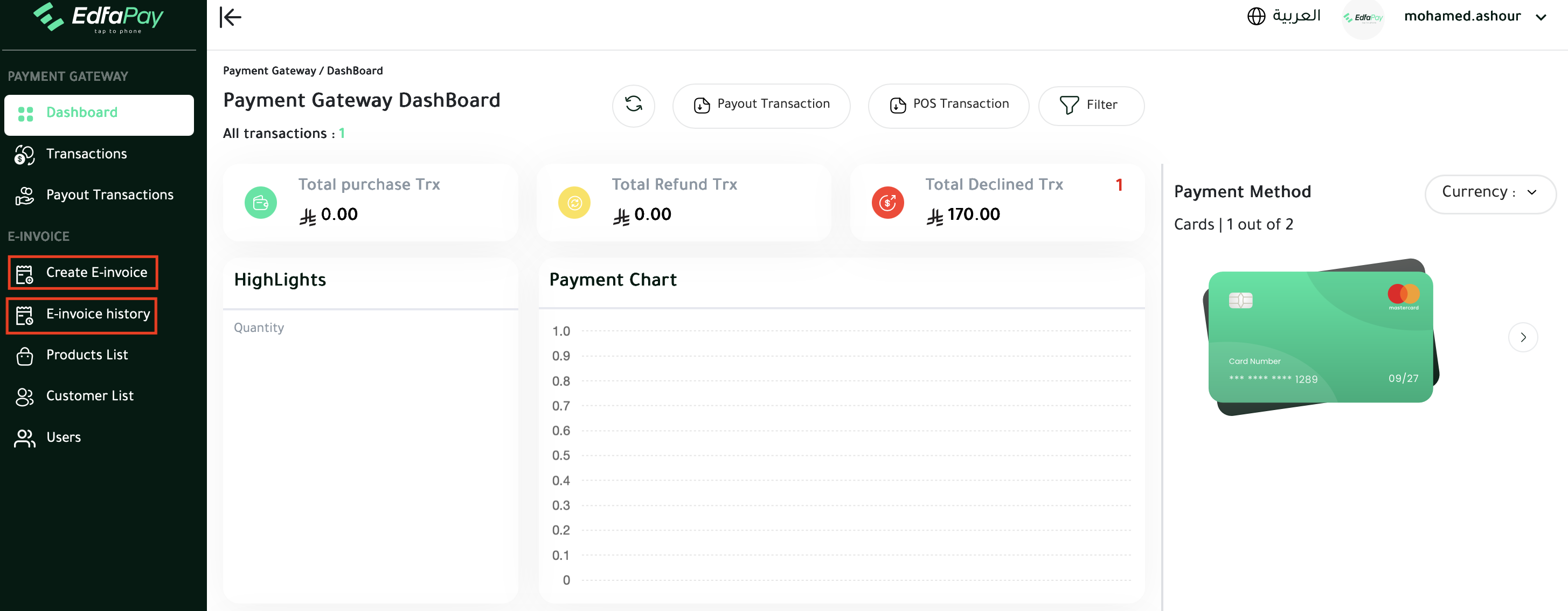Click the green Mastercard card image

(x=1320, y=337)
